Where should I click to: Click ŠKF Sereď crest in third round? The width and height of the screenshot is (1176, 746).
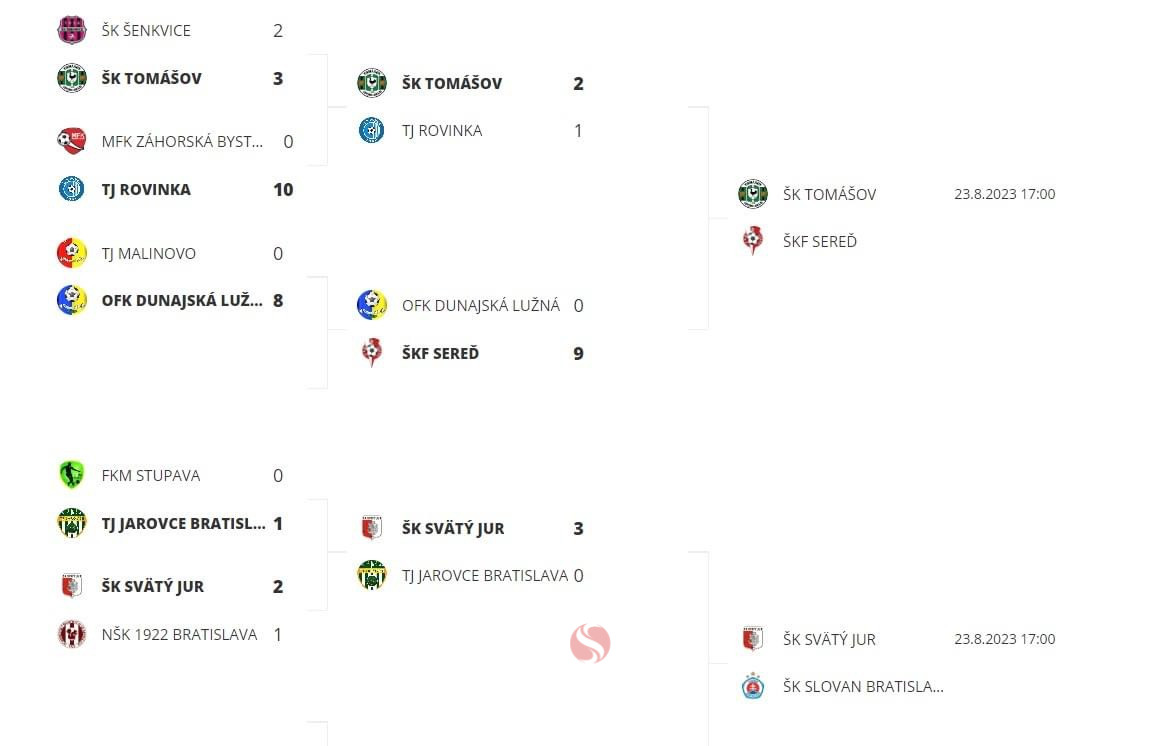(753, 241)
